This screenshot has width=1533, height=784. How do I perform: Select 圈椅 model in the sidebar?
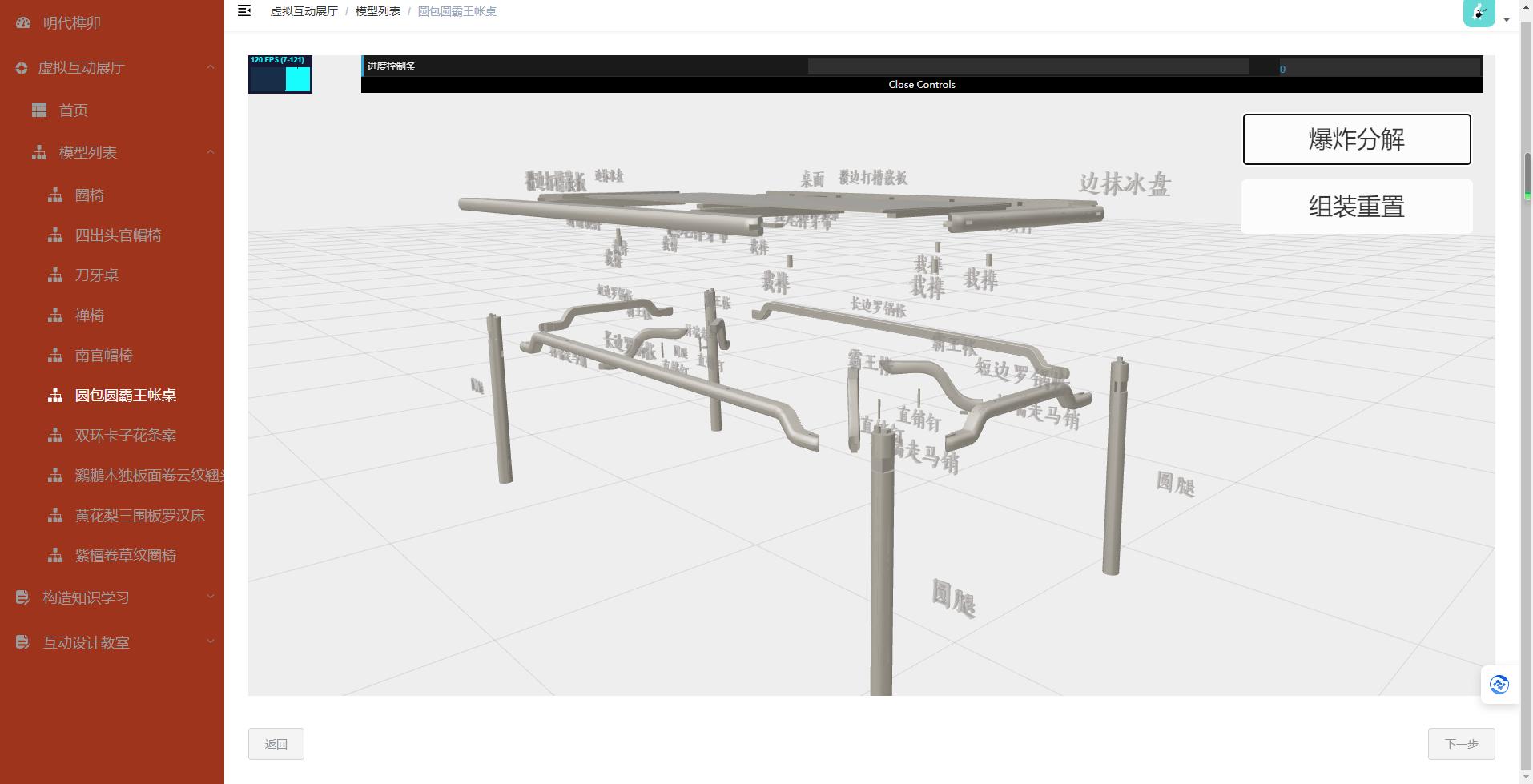coord(90,195)
